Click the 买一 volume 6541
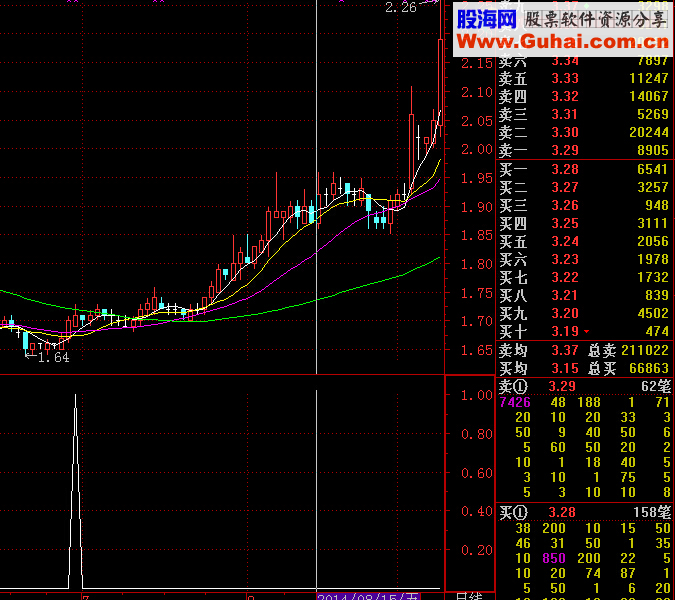Screen dimensions: 675x600 653,170
